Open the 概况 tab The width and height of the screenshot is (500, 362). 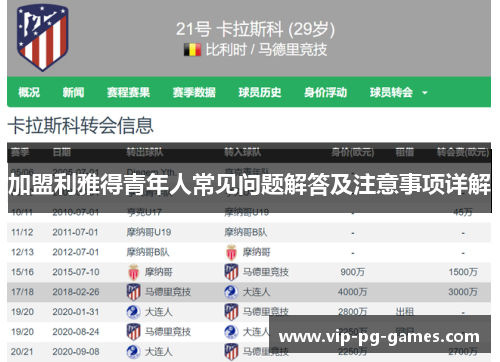click(x=29, y=92)
